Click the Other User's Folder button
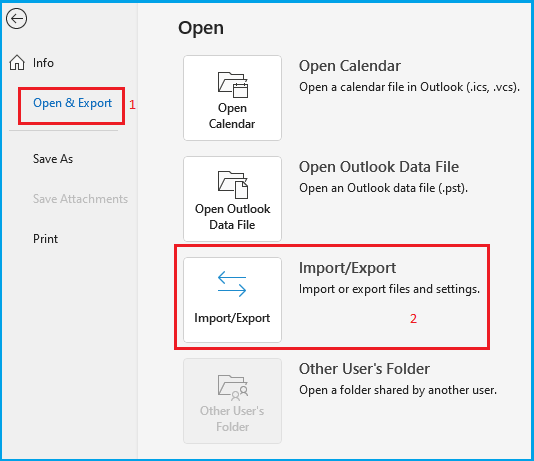This screenshot has height=461, width=534. (x=232, y=401)
